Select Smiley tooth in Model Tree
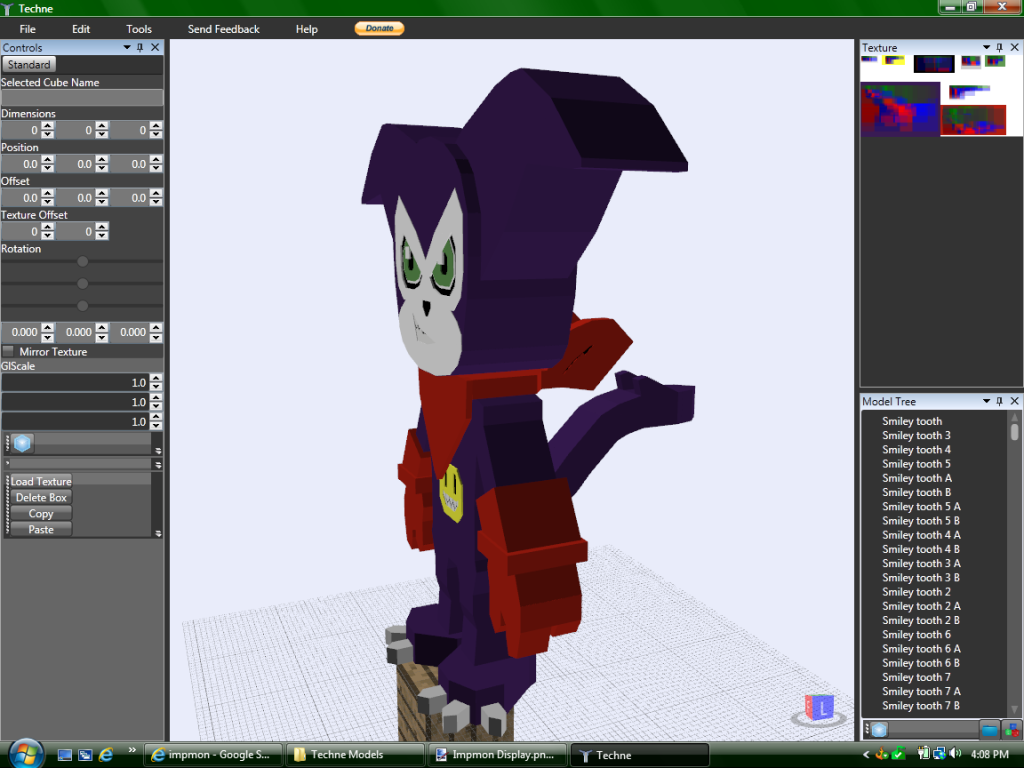The image size is (1024, 768). point(912,421)
